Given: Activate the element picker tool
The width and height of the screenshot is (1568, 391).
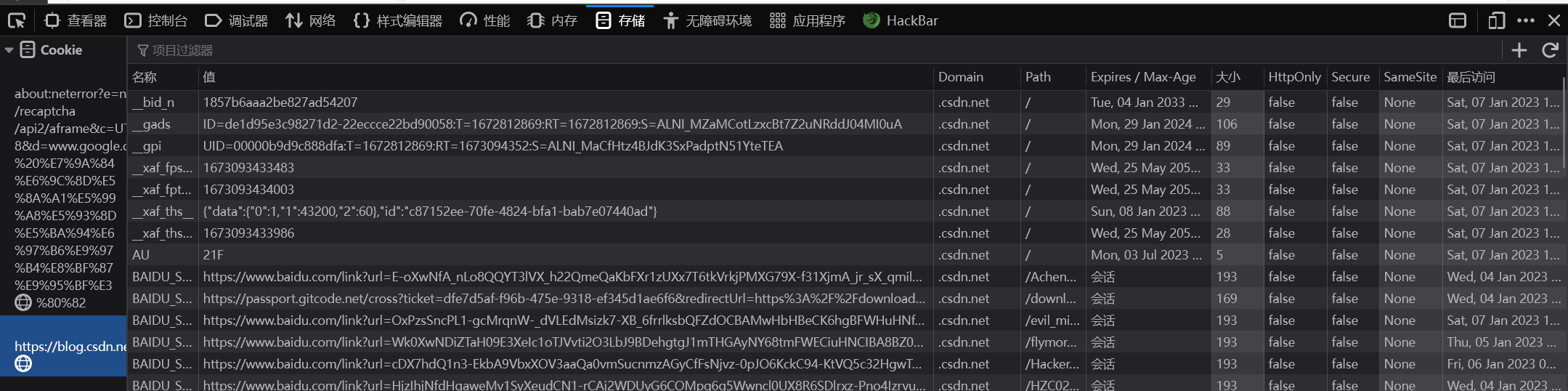Looking at the screenshot, I should point(16,20).
